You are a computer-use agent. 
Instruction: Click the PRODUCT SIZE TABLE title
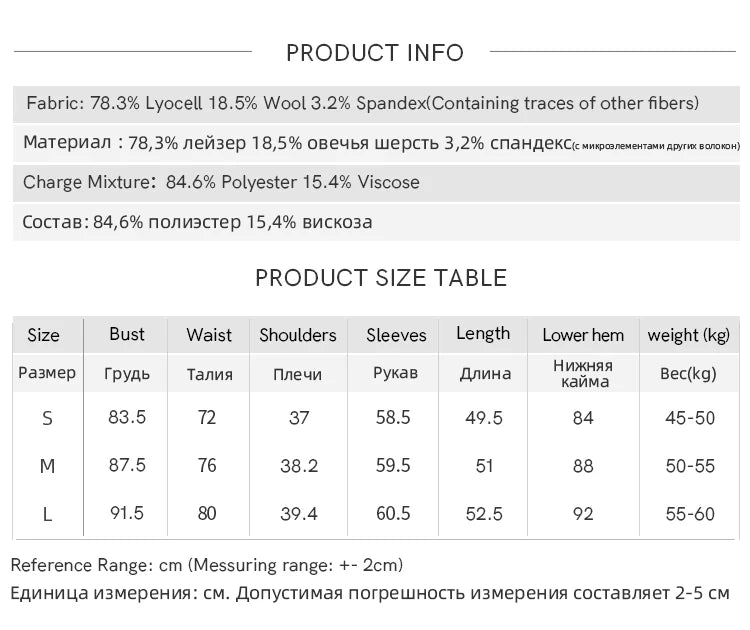tap(381, 278)
